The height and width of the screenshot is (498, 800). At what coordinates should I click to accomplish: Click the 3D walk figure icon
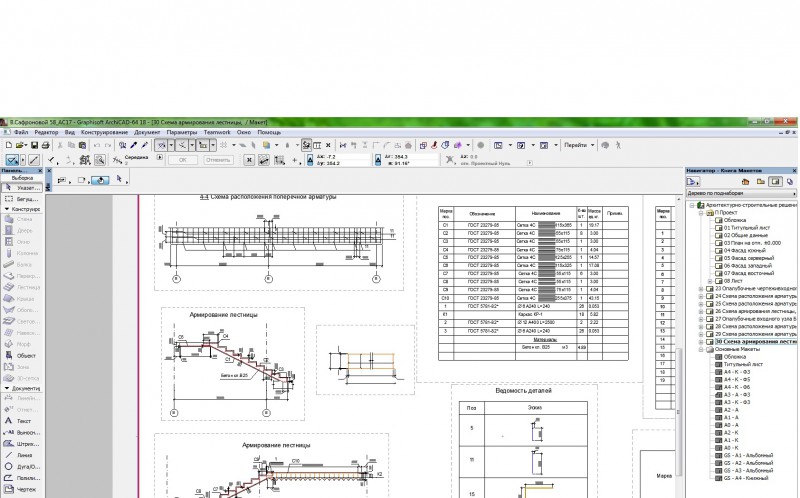click(618, 145)
